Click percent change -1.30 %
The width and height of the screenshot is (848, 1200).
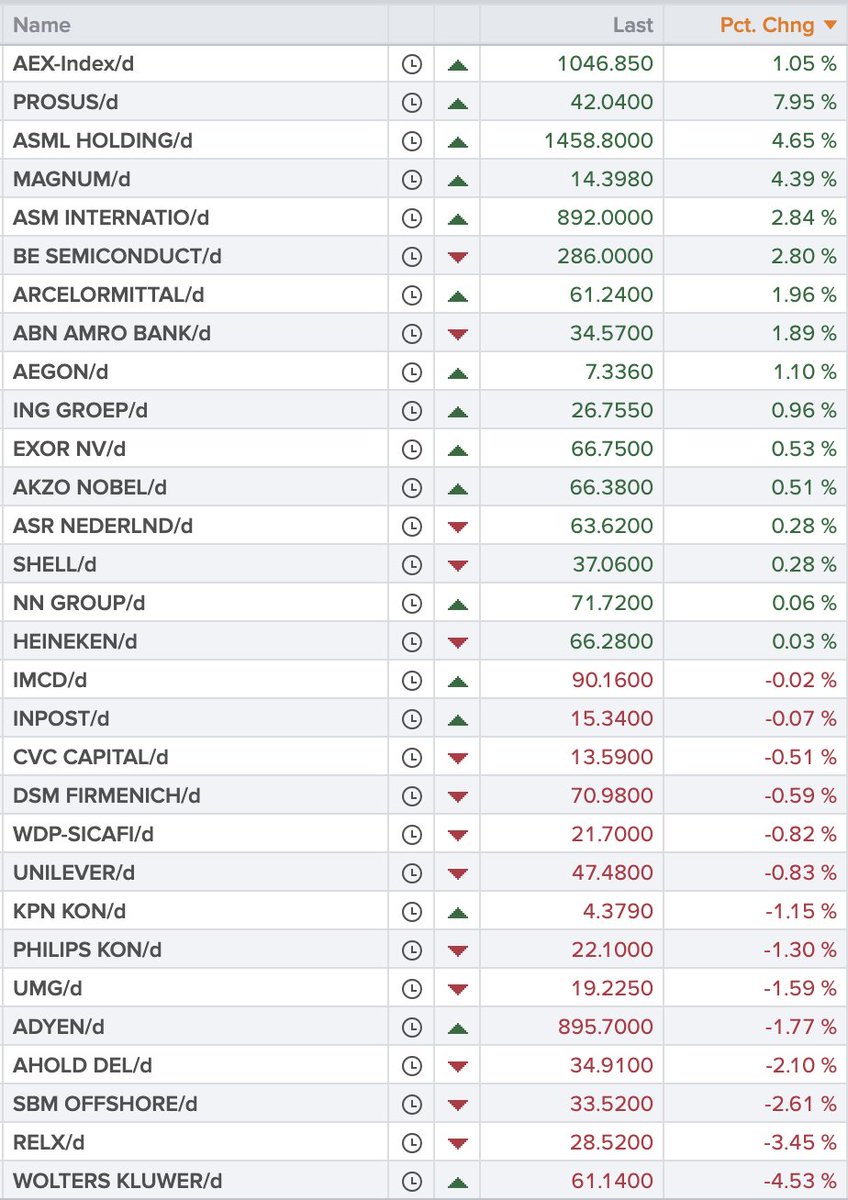pyautogui.click(x=801, y=950)
